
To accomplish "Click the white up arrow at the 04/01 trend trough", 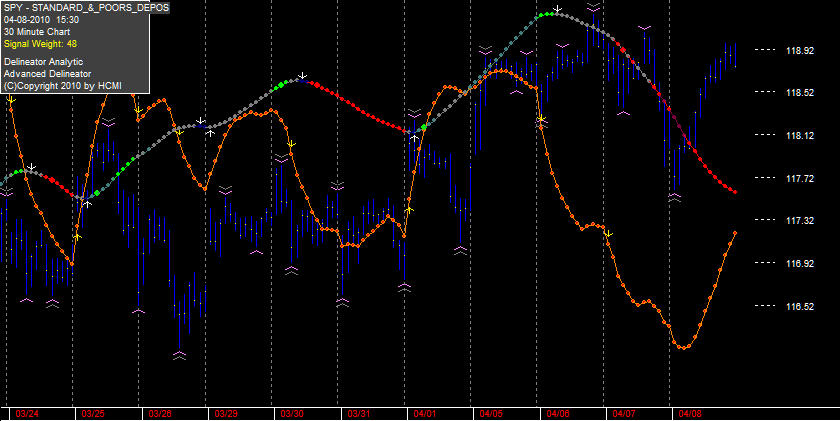I will click(414, 138).
